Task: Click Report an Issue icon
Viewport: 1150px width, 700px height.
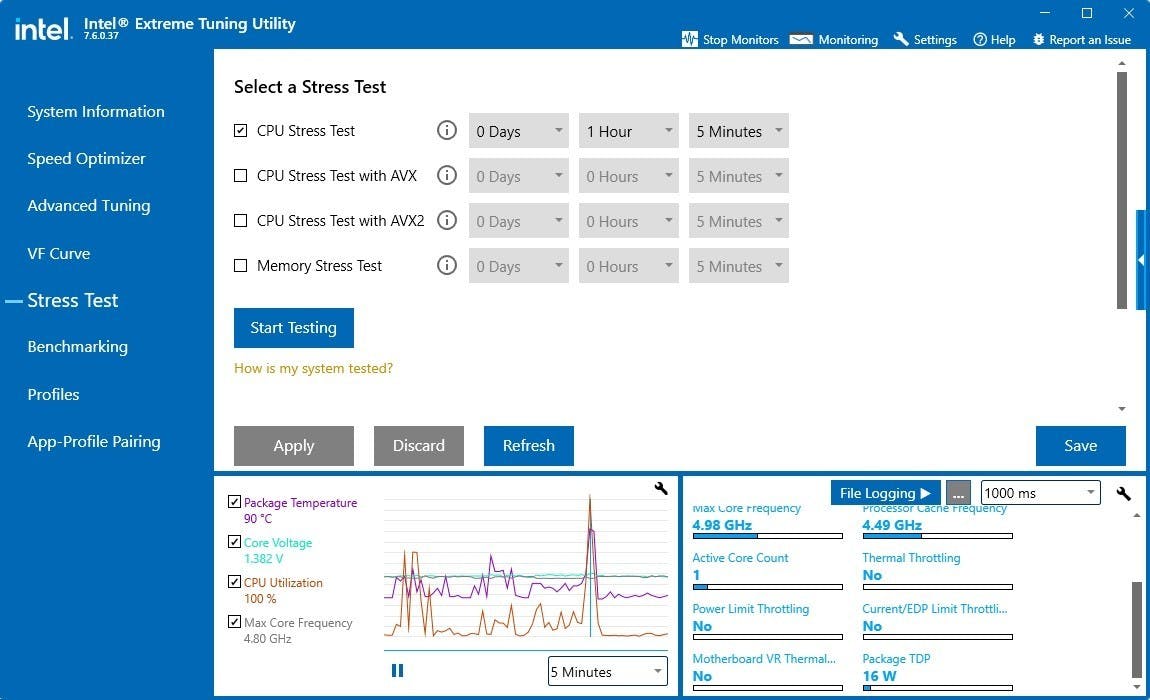Action: 1038,39
